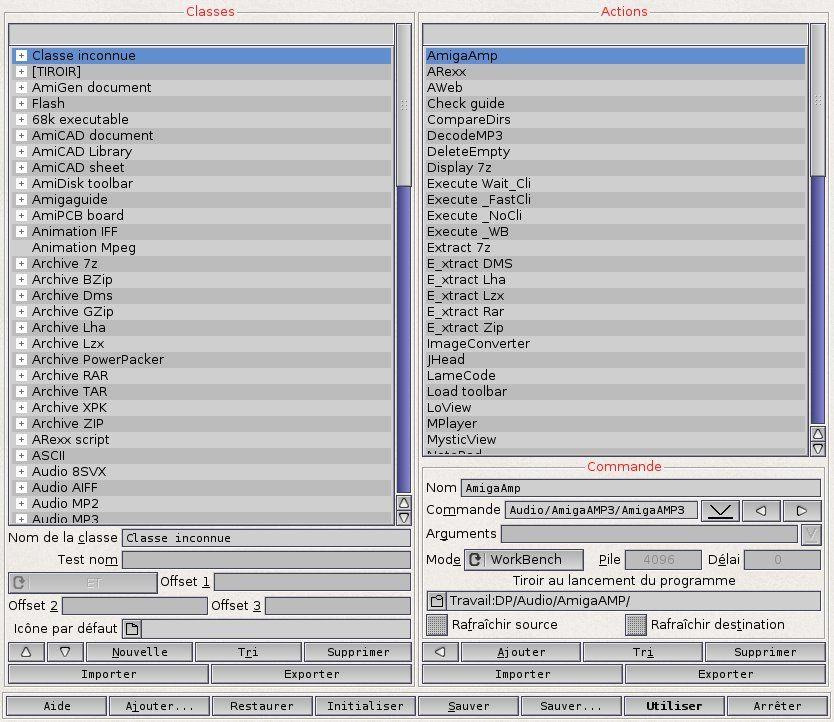Click Exporter button under Actions

(x=725, y=674)
